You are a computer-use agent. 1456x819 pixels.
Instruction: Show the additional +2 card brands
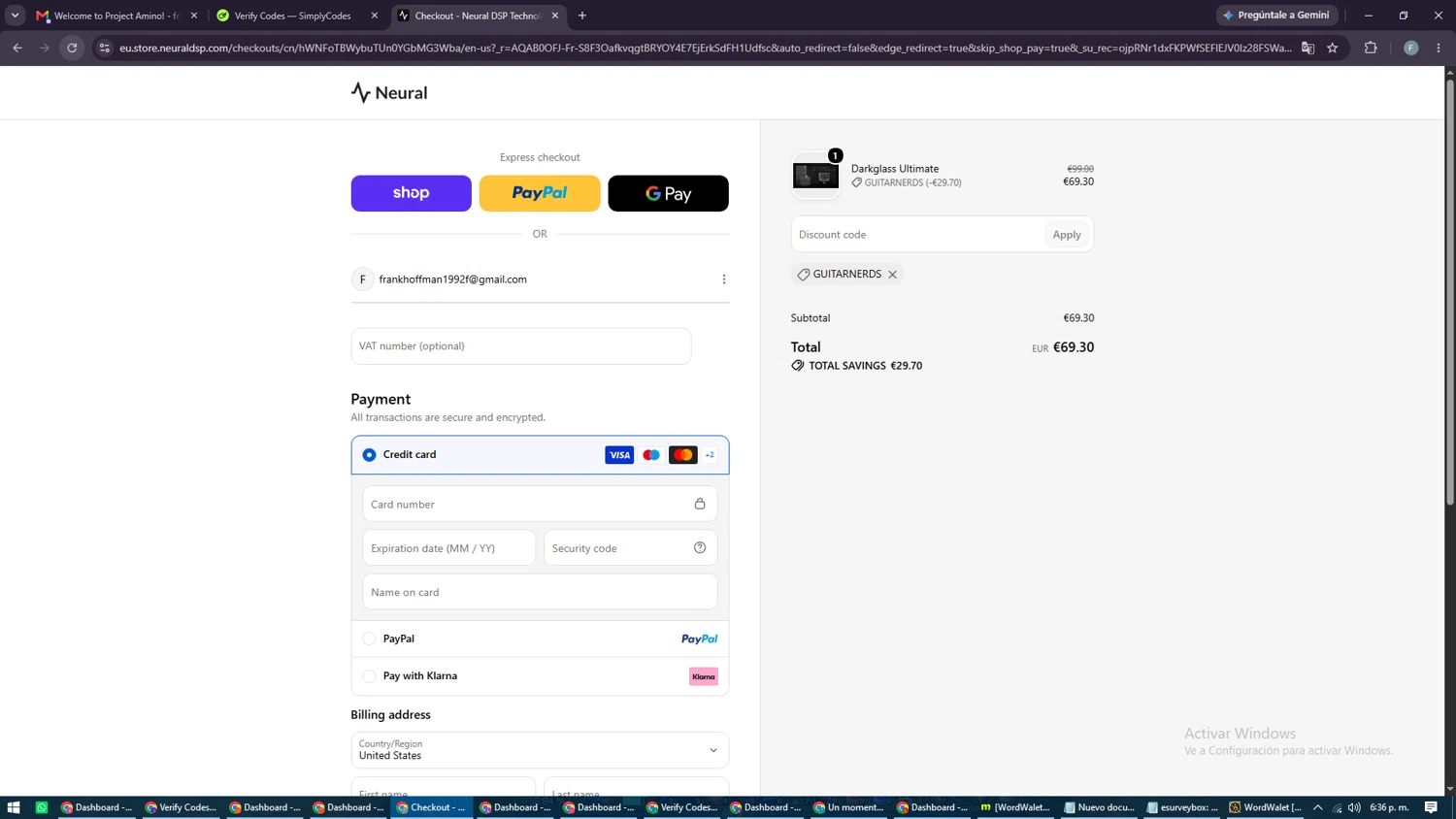[710, 455]
